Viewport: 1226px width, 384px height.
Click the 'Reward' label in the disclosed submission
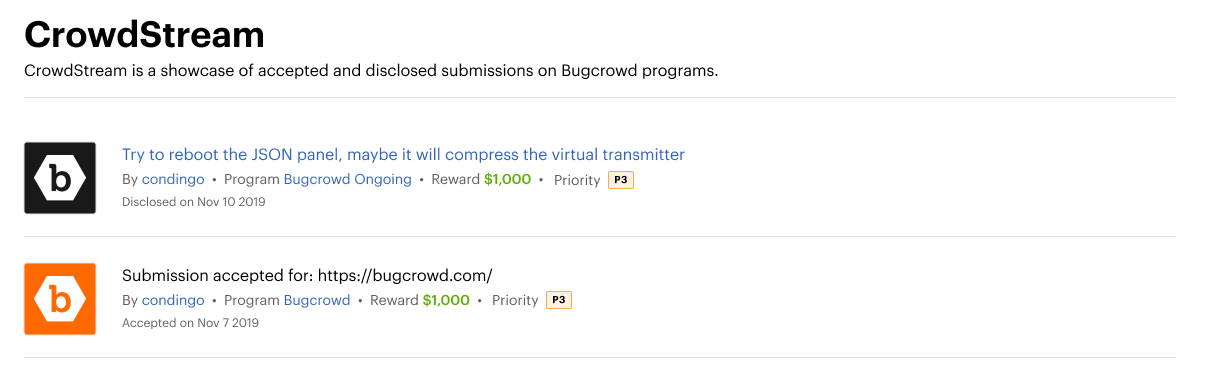456,180
